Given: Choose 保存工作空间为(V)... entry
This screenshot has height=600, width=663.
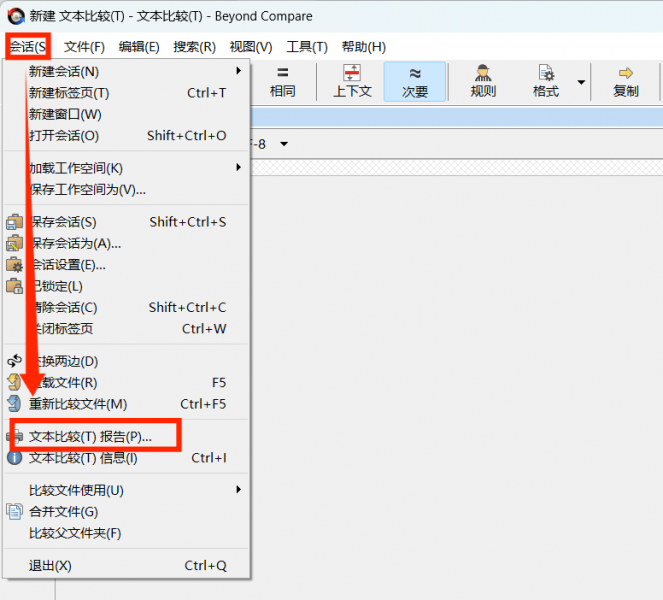Looking at the screenshot, I should pos(127,189).
